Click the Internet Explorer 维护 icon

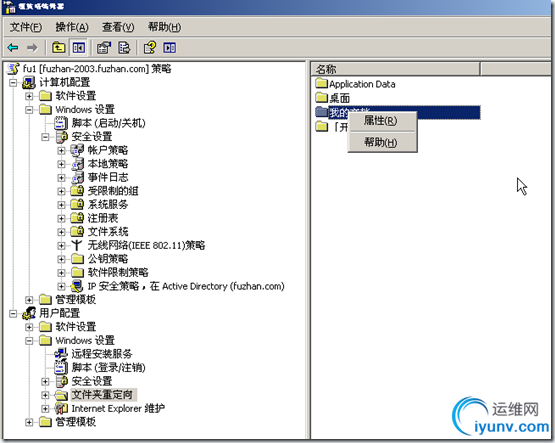tap(61, 408)
